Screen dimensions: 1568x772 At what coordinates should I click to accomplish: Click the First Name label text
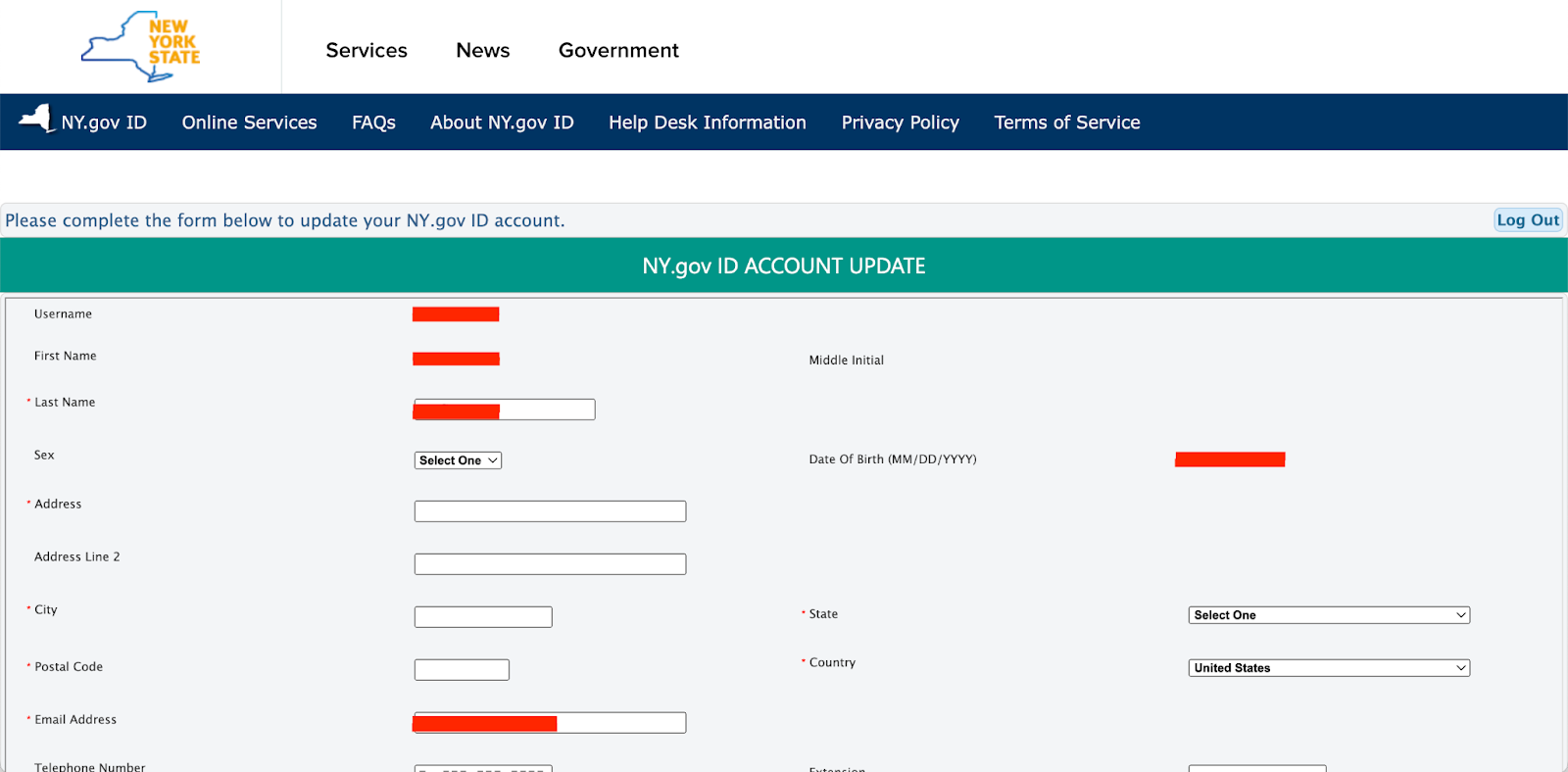click(66, 357)
